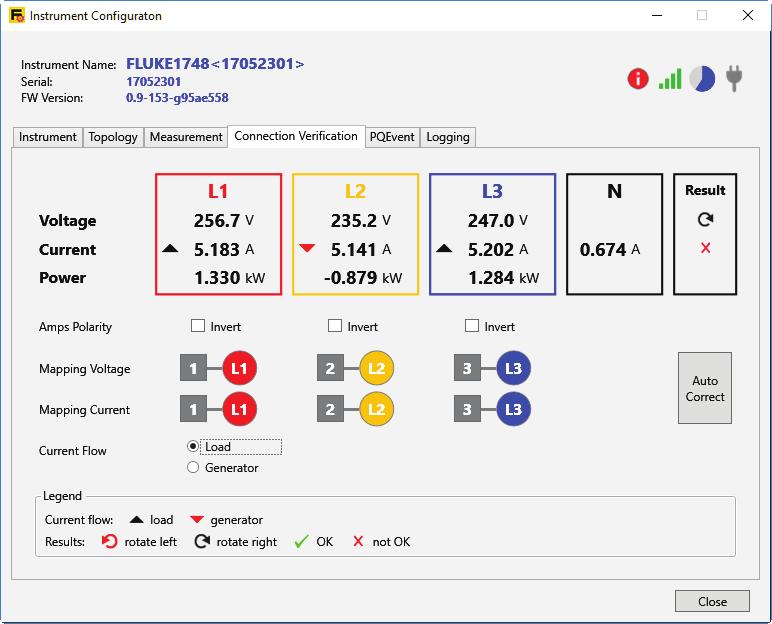This screenshot has height=624, width=772.
Task: Click L2 red generator arrow beside 5.141 A
Action: pyautogui.click(x=307, y=248)
